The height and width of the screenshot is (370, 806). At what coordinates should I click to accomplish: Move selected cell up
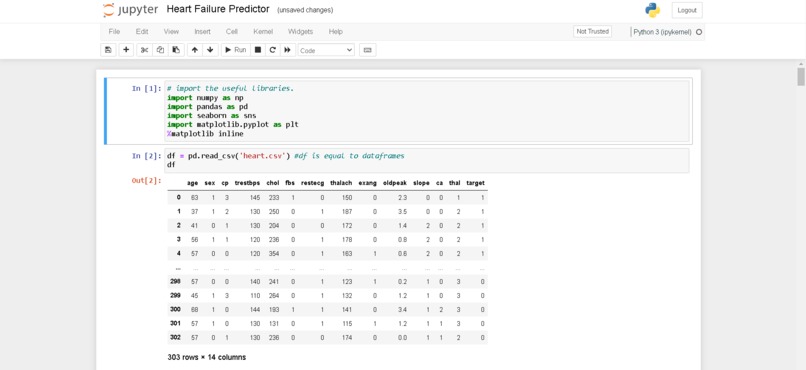(x=194, y=50)
